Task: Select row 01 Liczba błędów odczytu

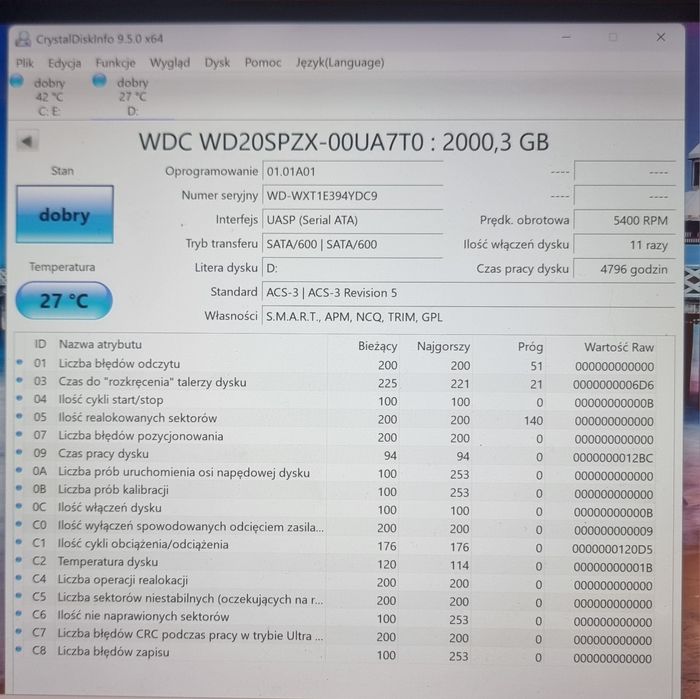Action: (x=335, y=365)
